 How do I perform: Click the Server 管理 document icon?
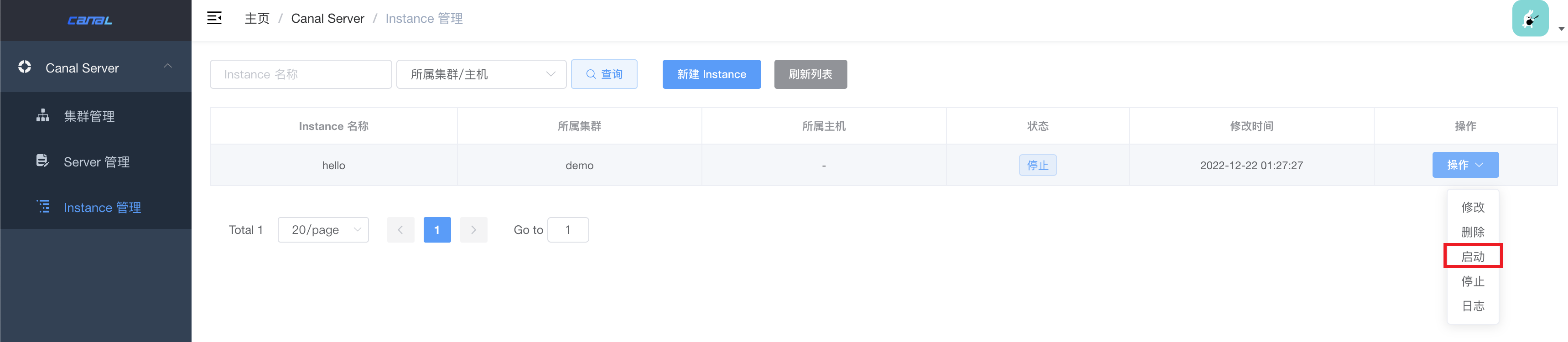(x=42, y=161)
